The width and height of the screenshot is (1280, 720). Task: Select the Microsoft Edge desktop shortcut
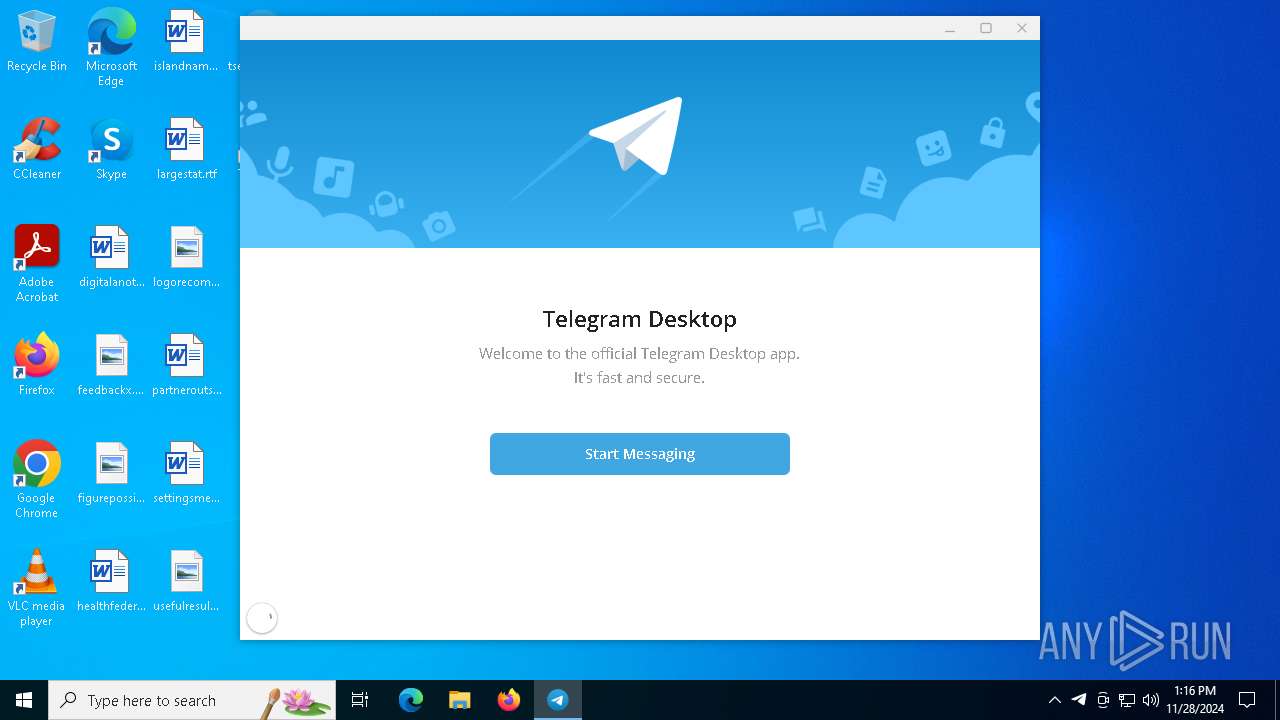coord(111,48)
